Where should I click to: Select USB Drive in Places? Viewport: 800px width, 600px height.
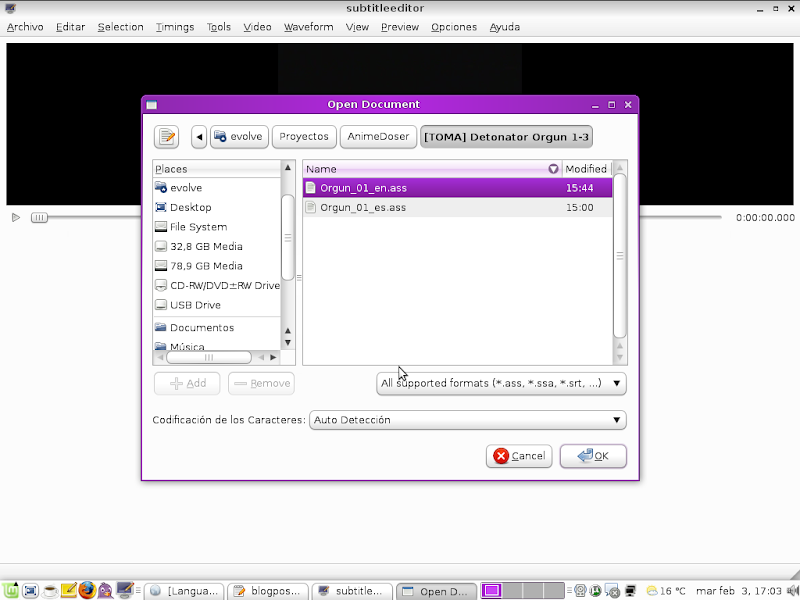[x=217, y=305]
